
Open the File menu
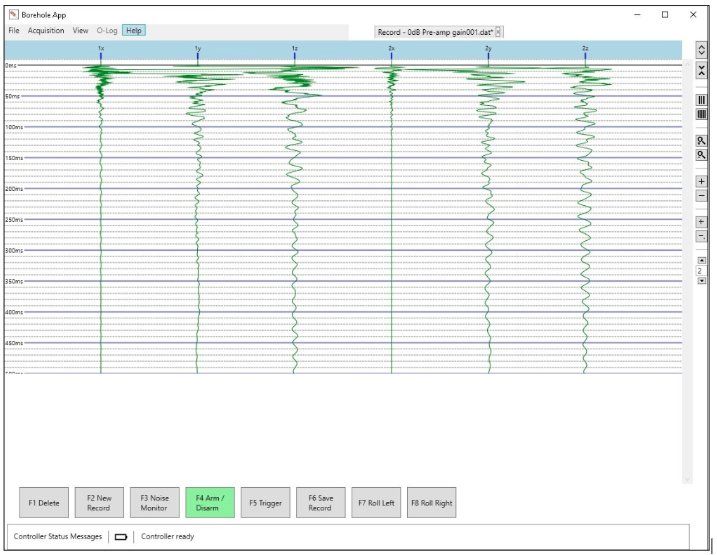point(14,31)
